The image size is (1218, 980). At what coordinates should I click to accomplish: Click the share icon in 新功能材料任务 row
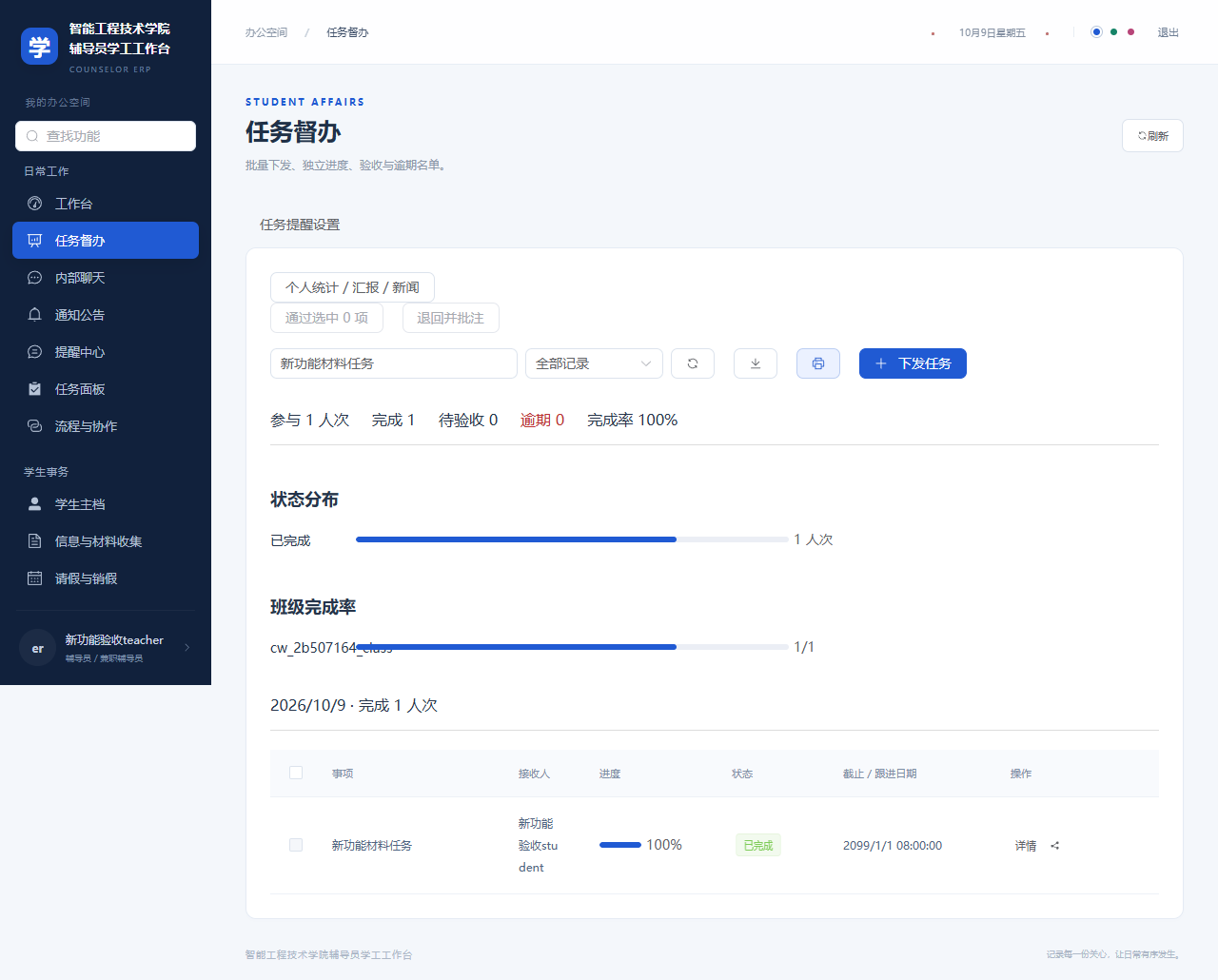[x=1055, y=846]
